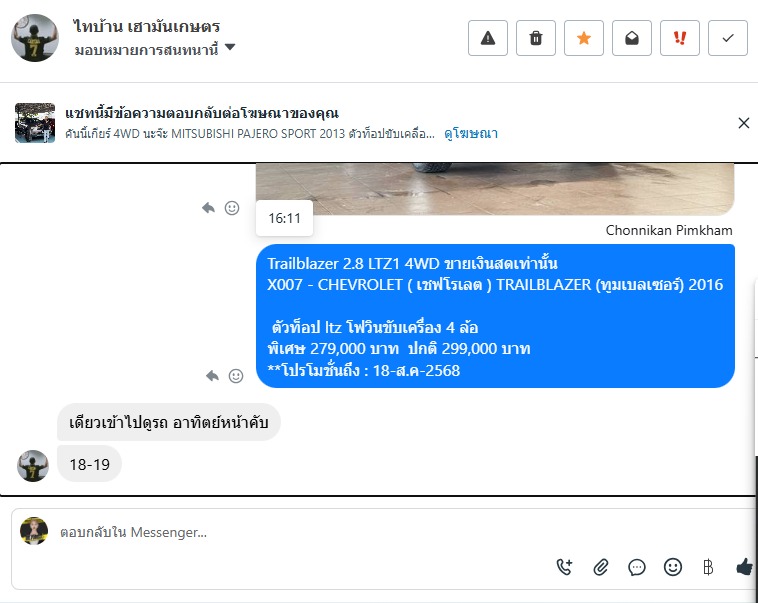
Task: Open the Pajero Sport ad thumbnail
Action: pos(35,123)
